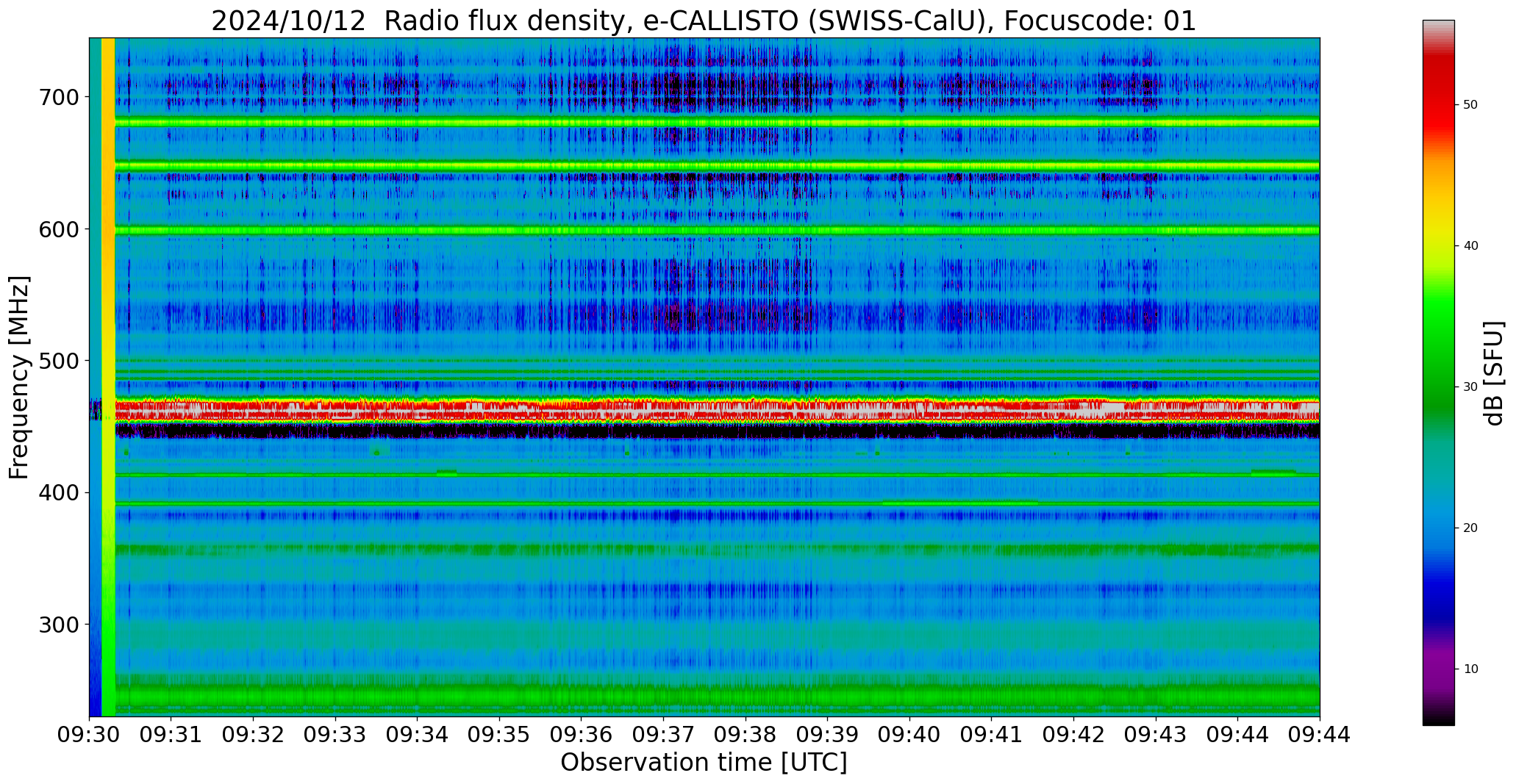Click the 500 frequency tick label
Image resolution: width=1516 pixels, height=784 pixels.
coord(57,361)
